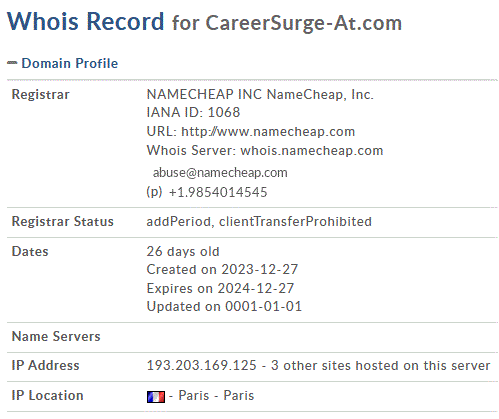499x419 pixels.
Task: Click the Name Servers row label
Action: [x=56, y=337]
